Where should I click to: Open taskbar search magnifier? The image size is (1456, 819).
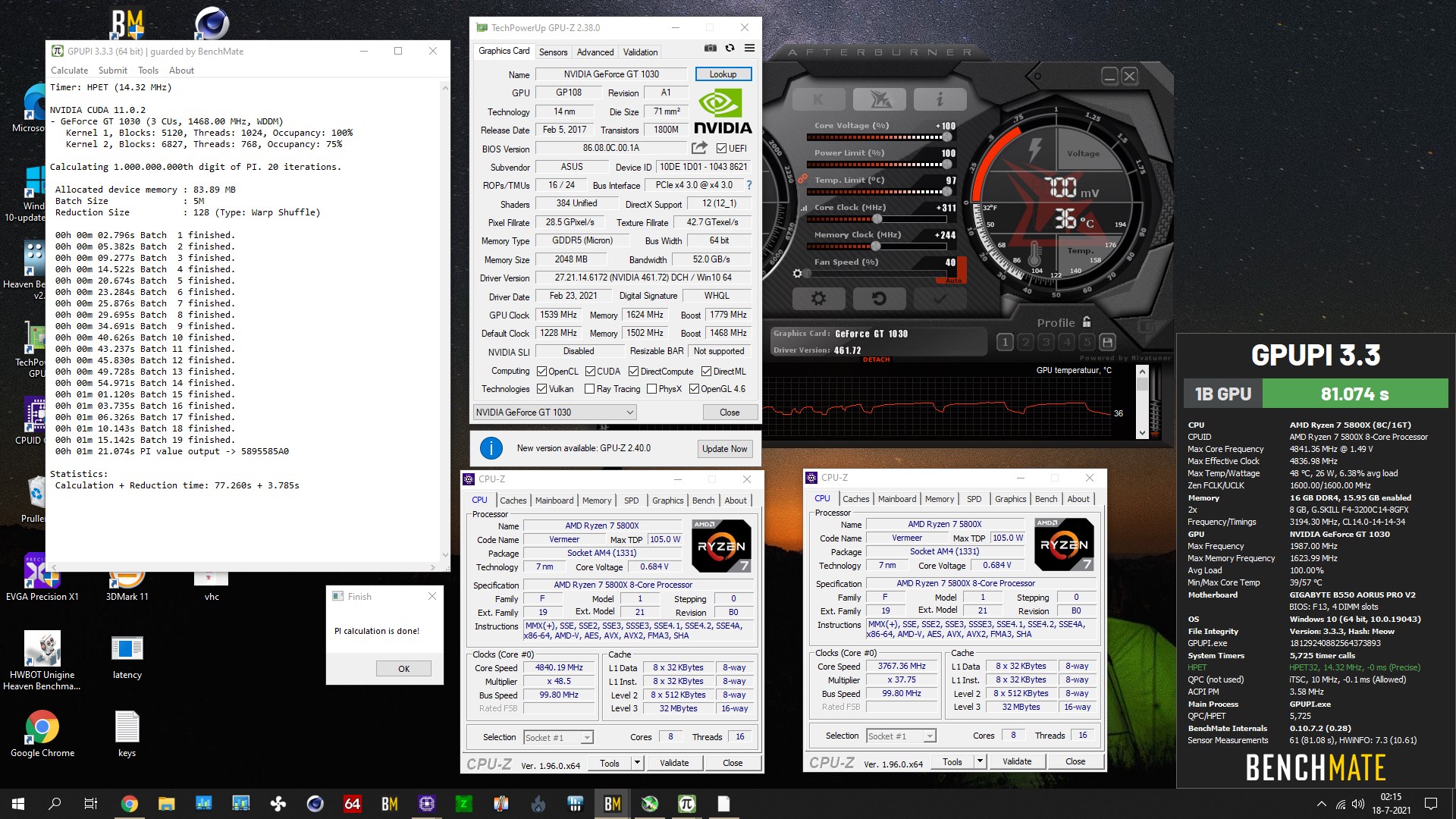pyautogui.click(x=55, y=804)
